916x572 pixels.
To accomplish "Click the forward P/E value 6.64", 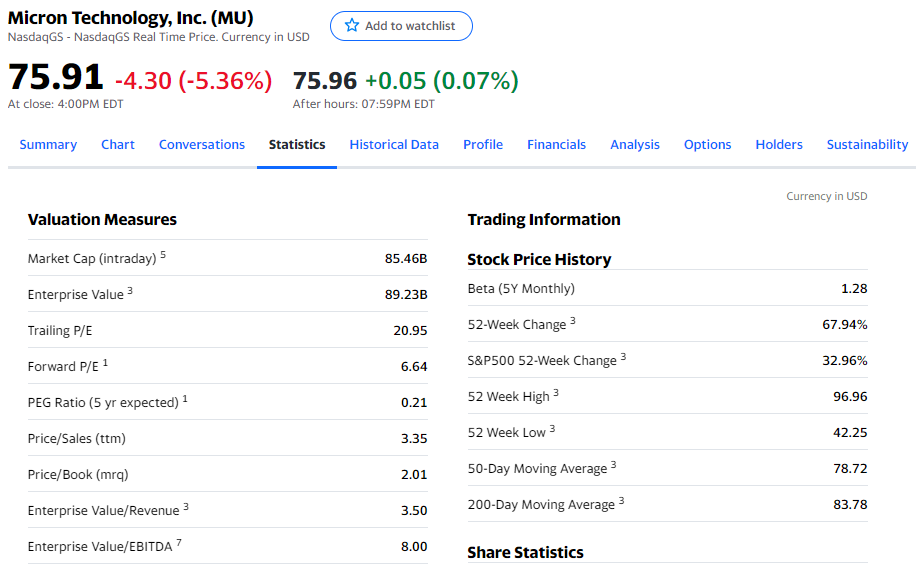I will [414, 366].
